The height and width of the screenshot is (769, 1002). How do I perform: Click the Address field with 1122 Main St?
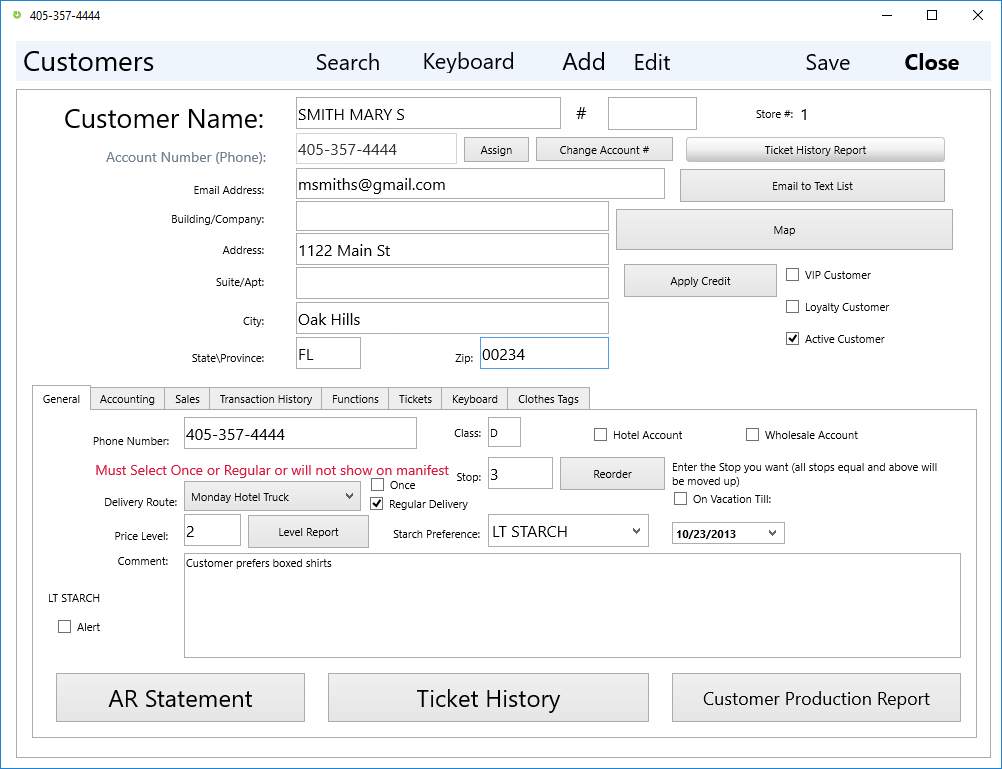(x=452, y=249)
